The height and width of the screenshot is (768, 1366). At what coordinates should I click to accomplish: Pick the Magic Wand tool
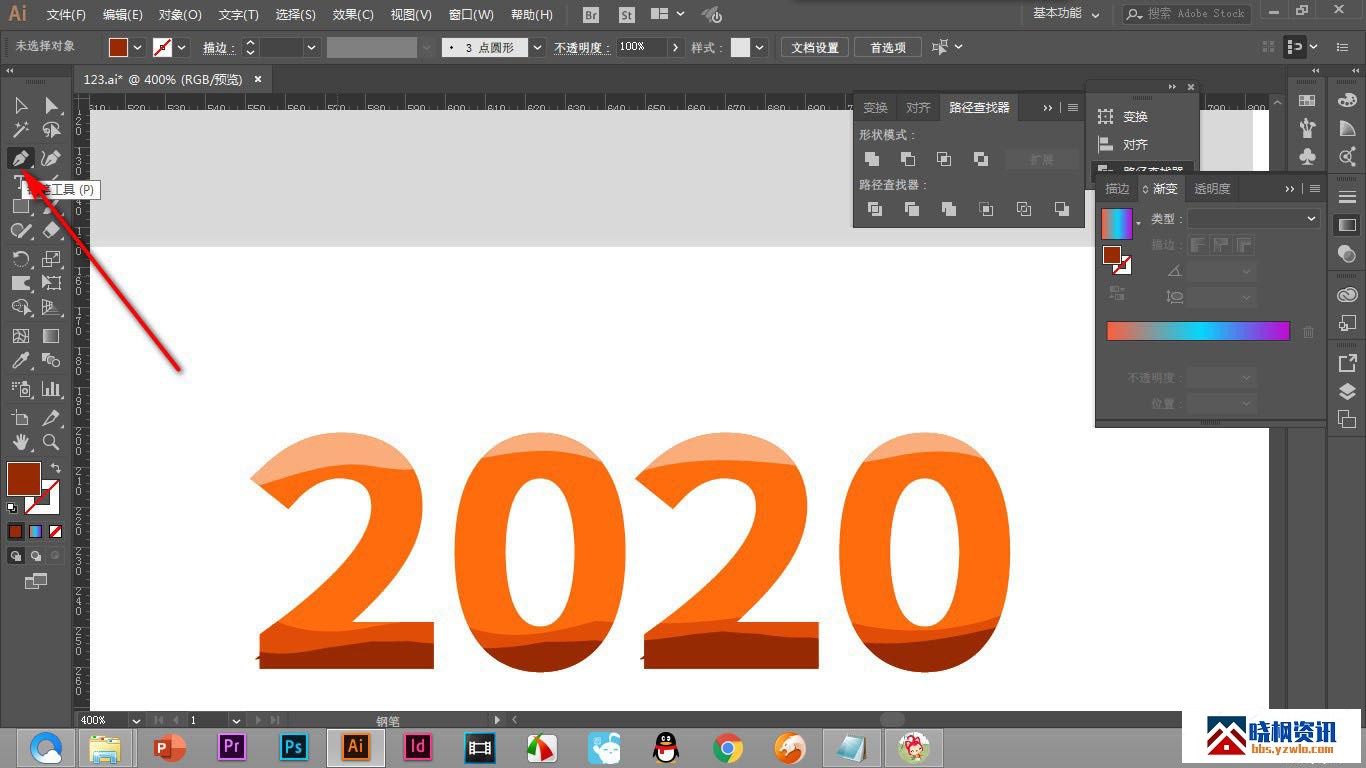coord(20,130)
